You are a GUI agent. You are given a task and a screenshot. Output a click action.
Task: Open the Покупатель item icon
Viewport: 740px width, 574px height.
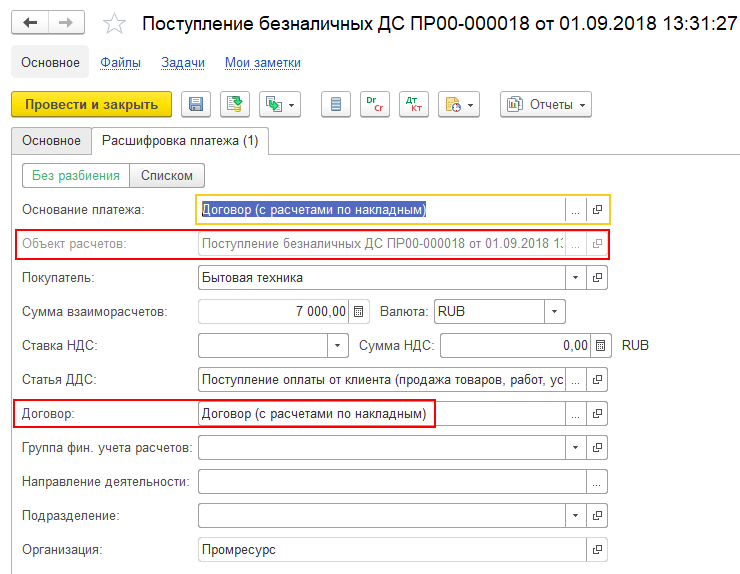[x=597, y=278]
